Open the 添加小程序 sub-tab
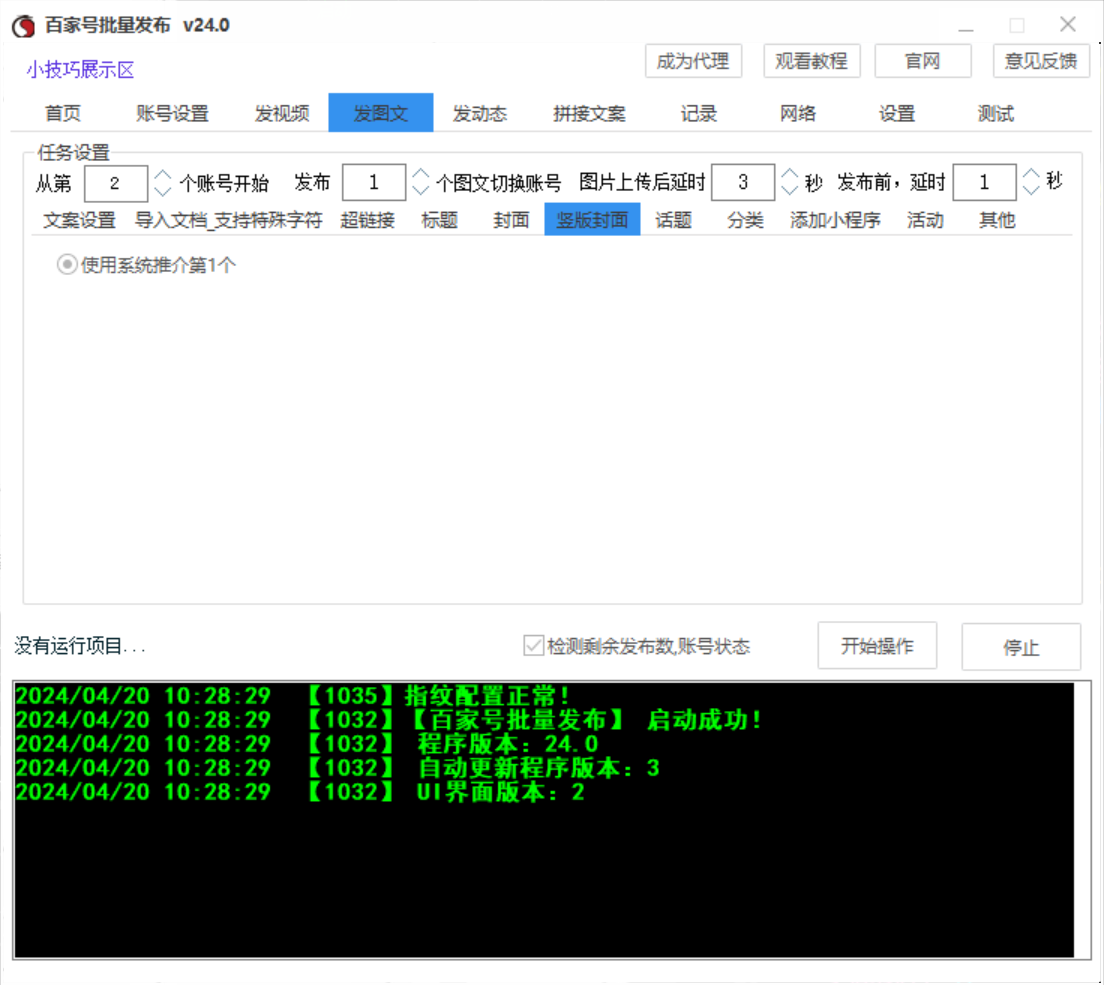 point(835,220)
